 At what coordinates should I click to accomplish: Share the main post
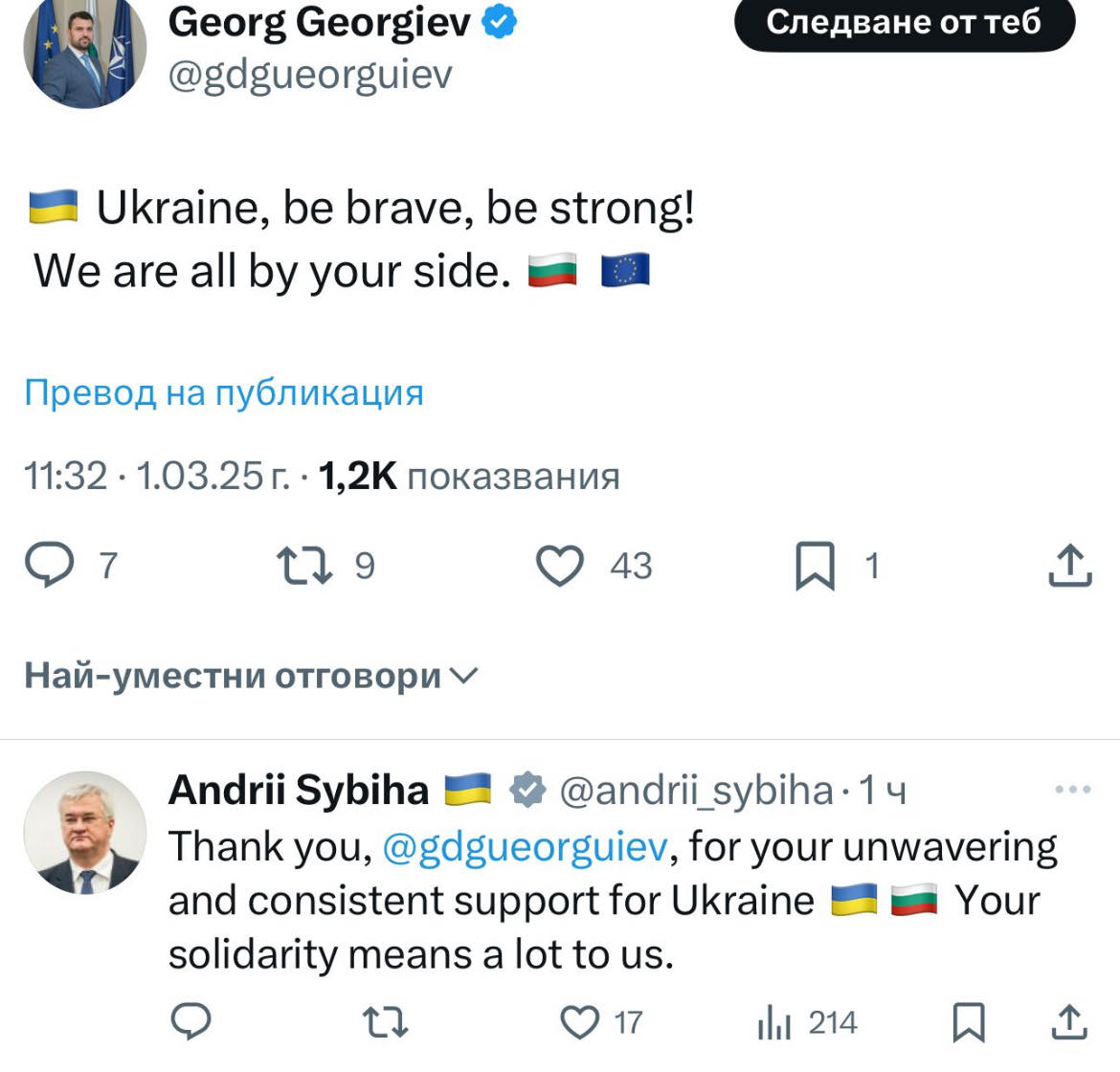click(x=1069, y=565)
